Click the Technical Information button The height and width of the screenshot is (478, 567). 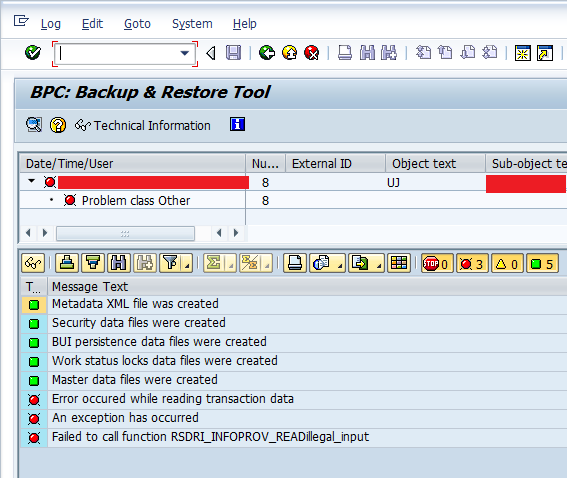pyautogui.click(x=142, y=125)
